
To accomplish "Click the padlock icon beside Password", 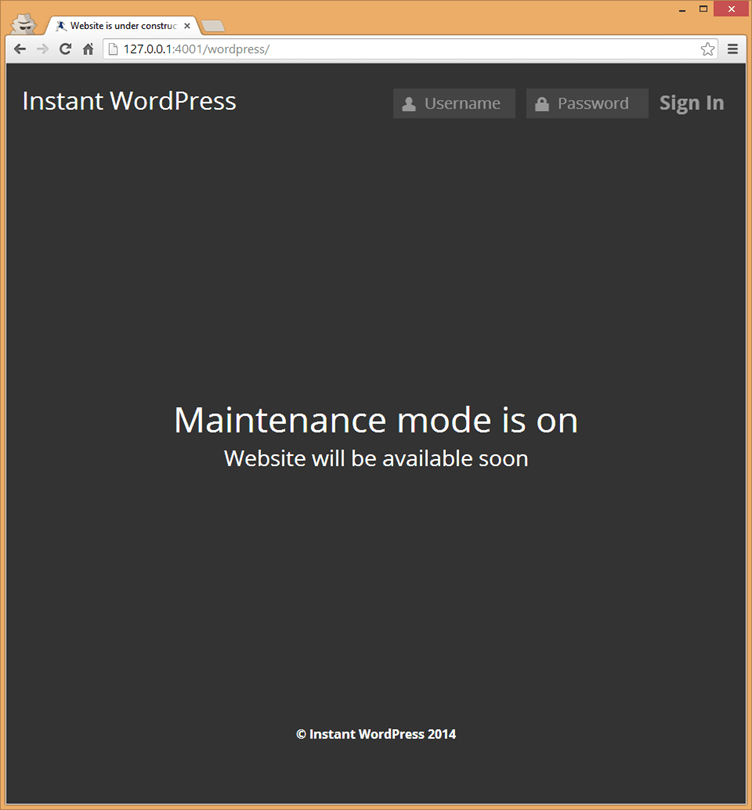I will tap(541, 104).
